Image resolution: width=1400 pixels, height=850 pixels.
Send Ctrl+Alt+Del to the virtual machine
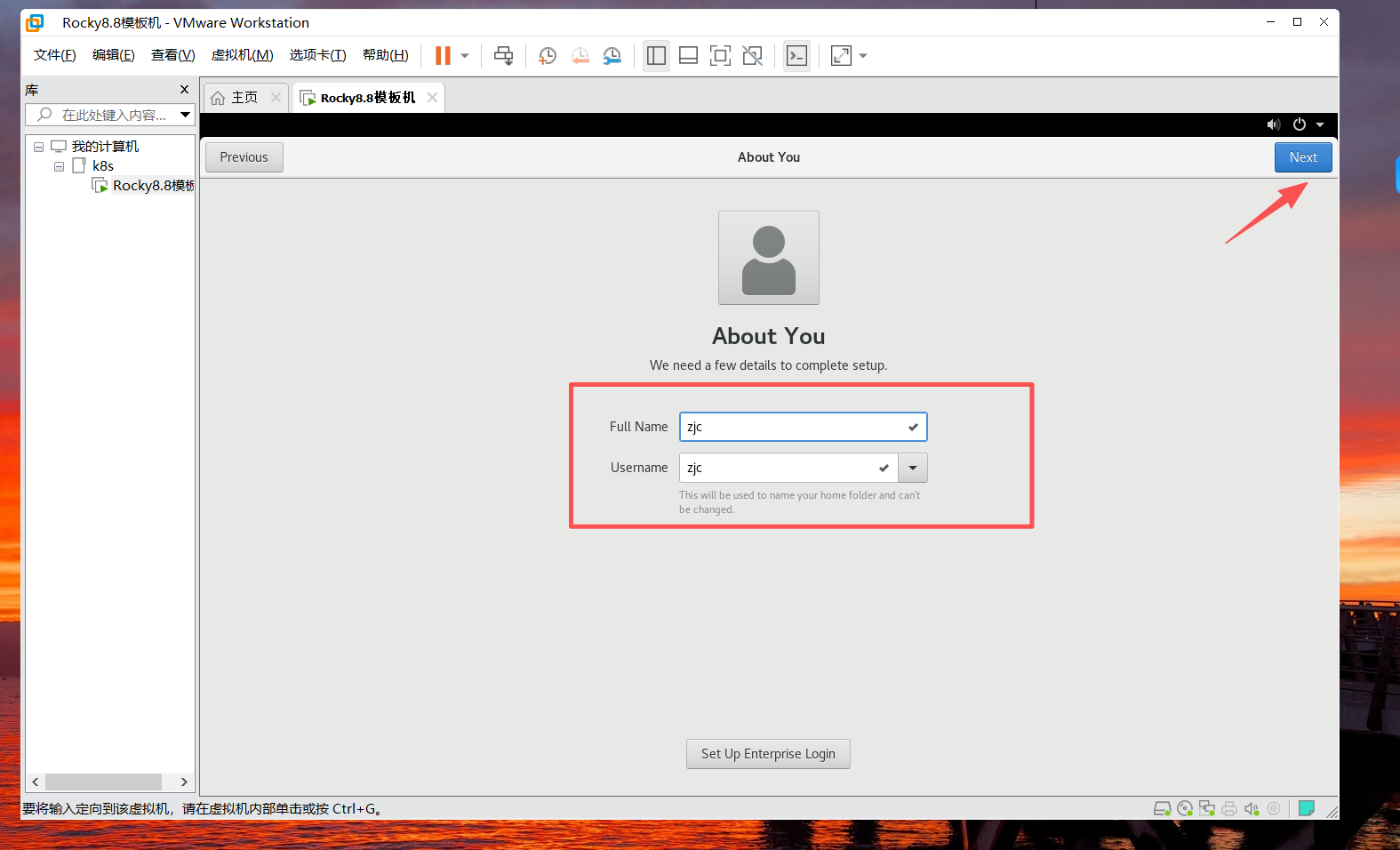pos(503,56)
